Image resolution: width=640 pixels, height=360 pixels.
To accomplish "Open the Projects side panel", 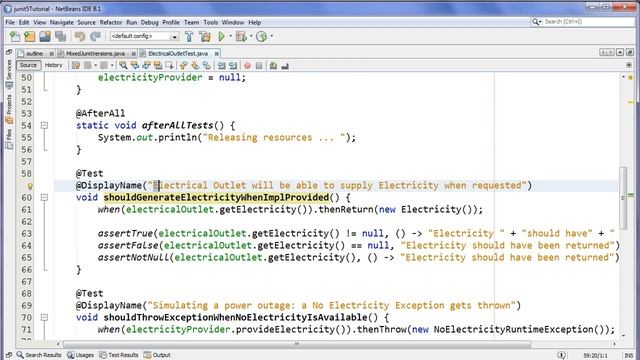I will [9, 109].
